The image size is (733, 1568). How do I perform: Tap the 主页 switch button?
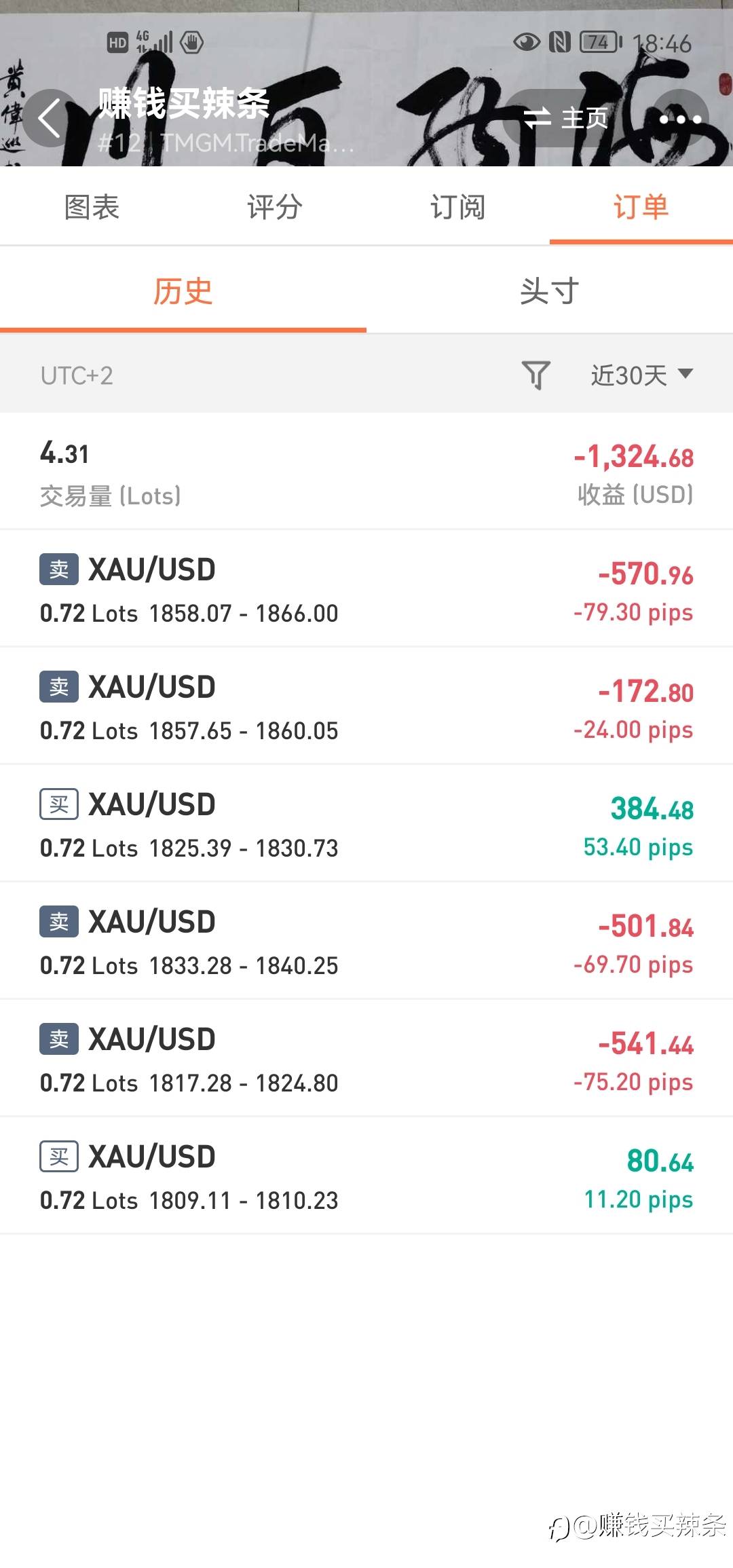[x=565, y=119]
